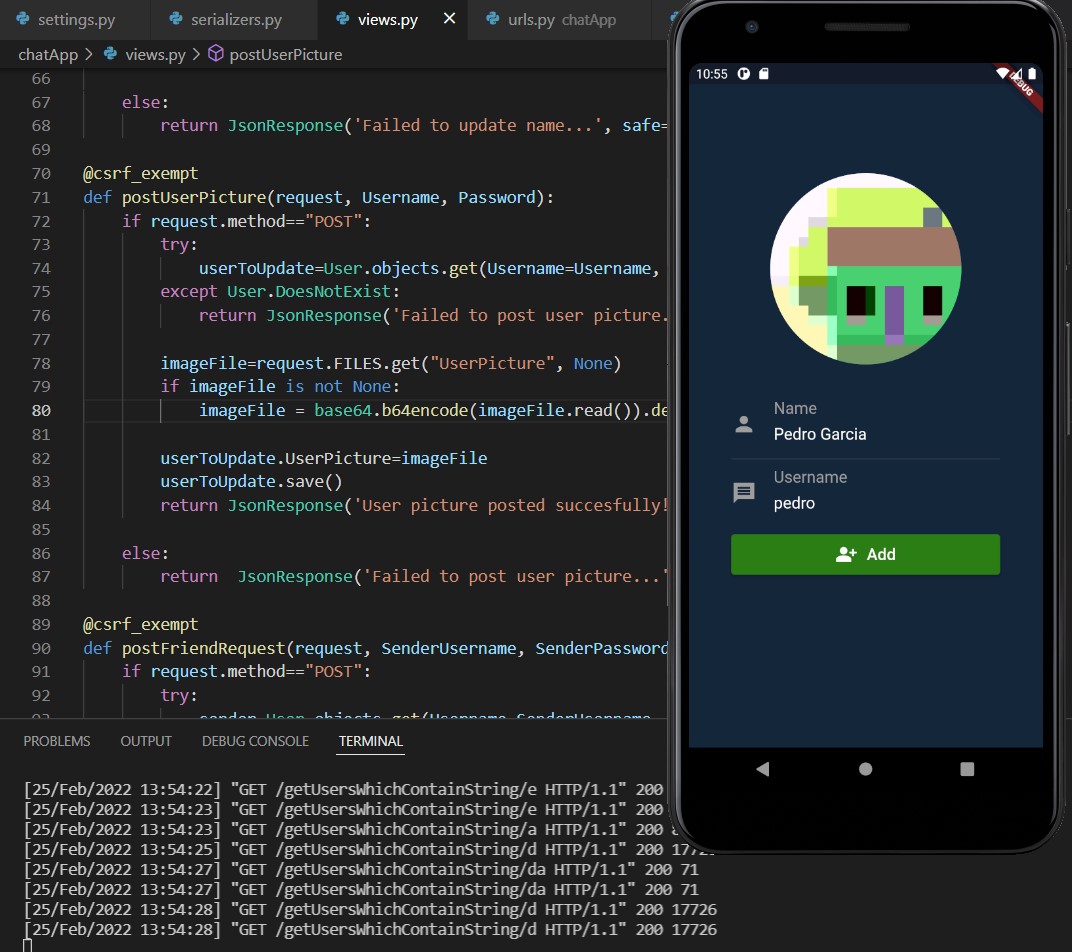Click the chatApp breadcrumb folder
This screenshot has height=952, width=1072.
point(48,54)
